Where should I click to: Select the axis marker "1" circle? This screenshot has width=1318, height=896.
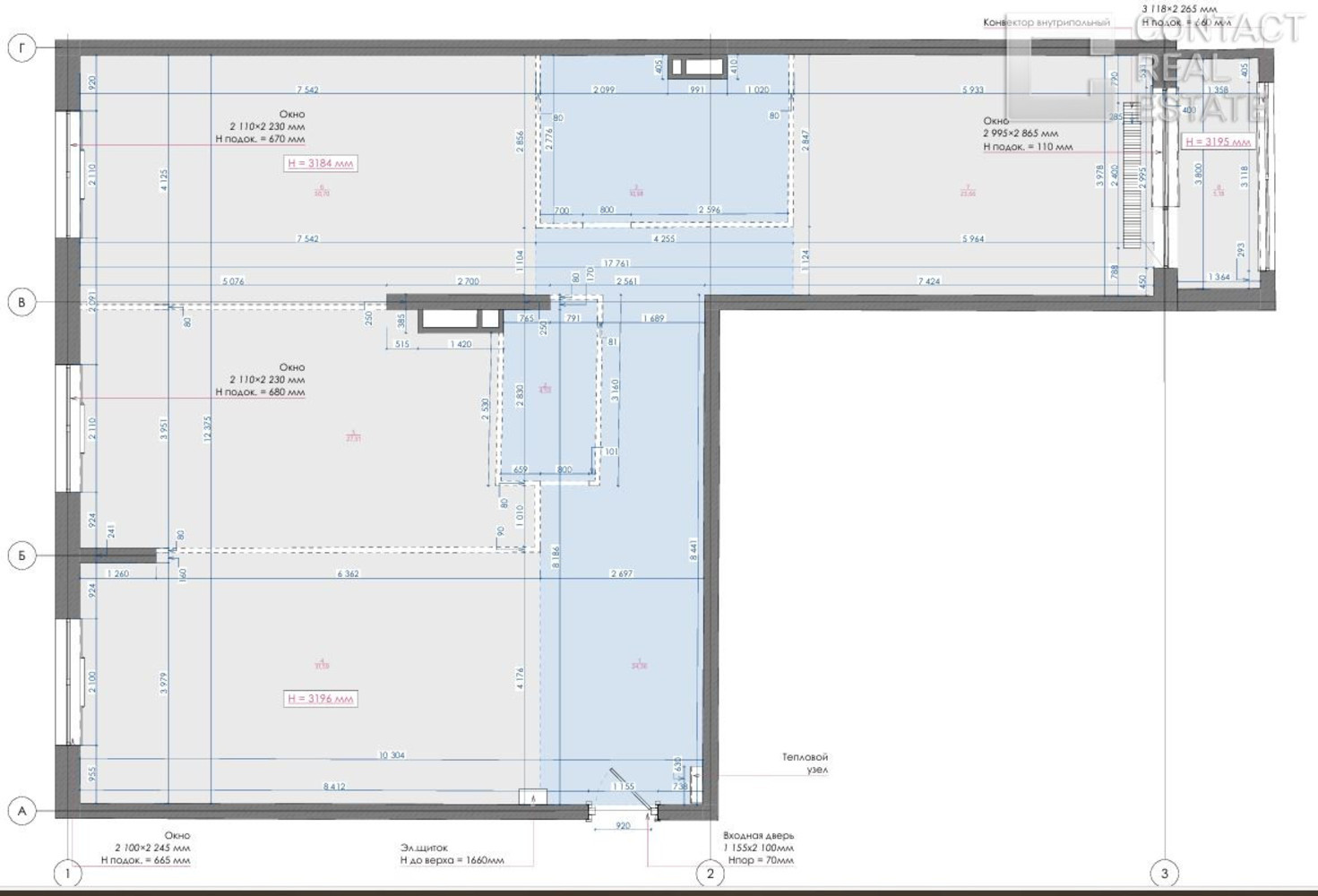pos(67,874)
